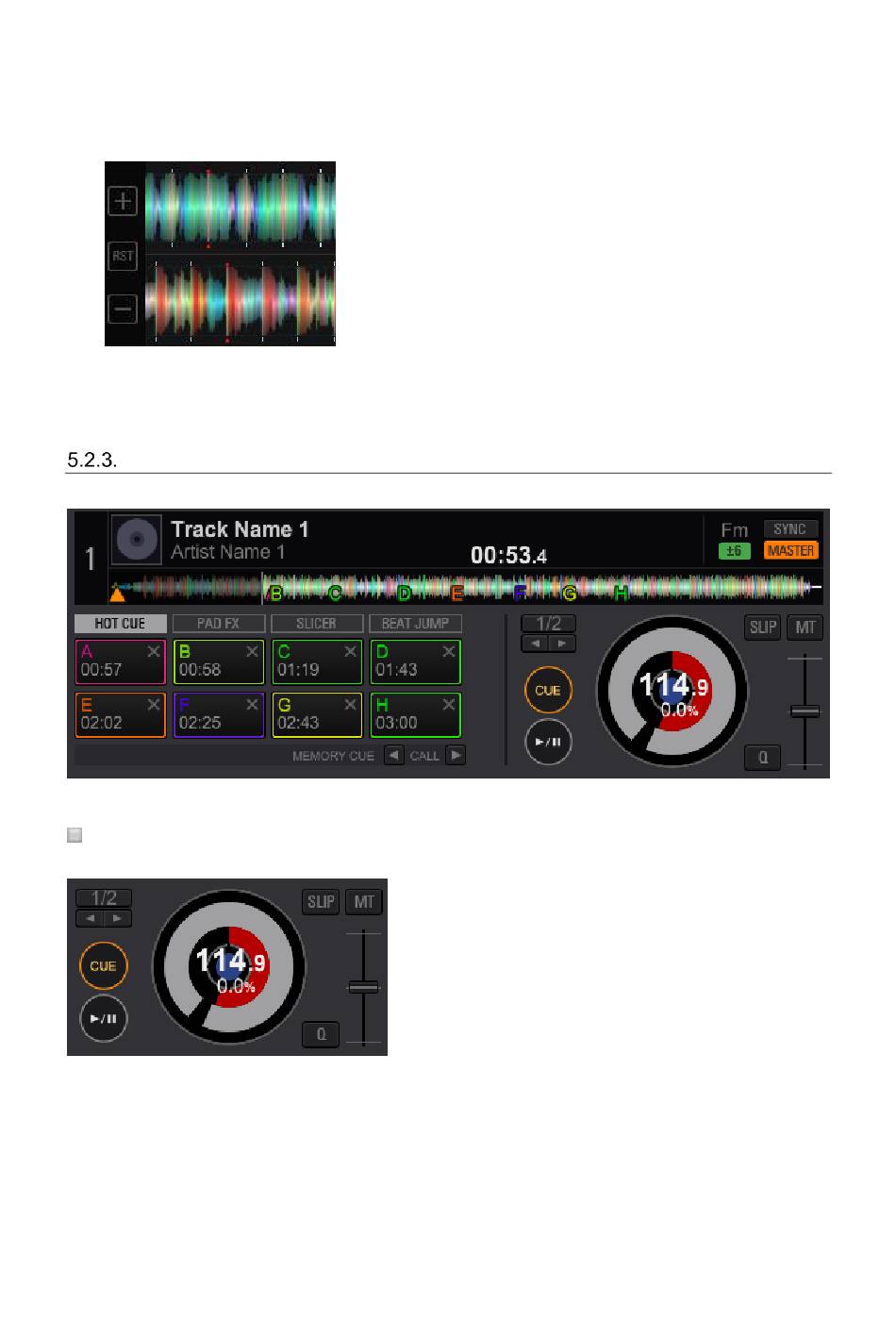
Task: Call previous memory cue arrow
Action: click(x=394, y=756)
